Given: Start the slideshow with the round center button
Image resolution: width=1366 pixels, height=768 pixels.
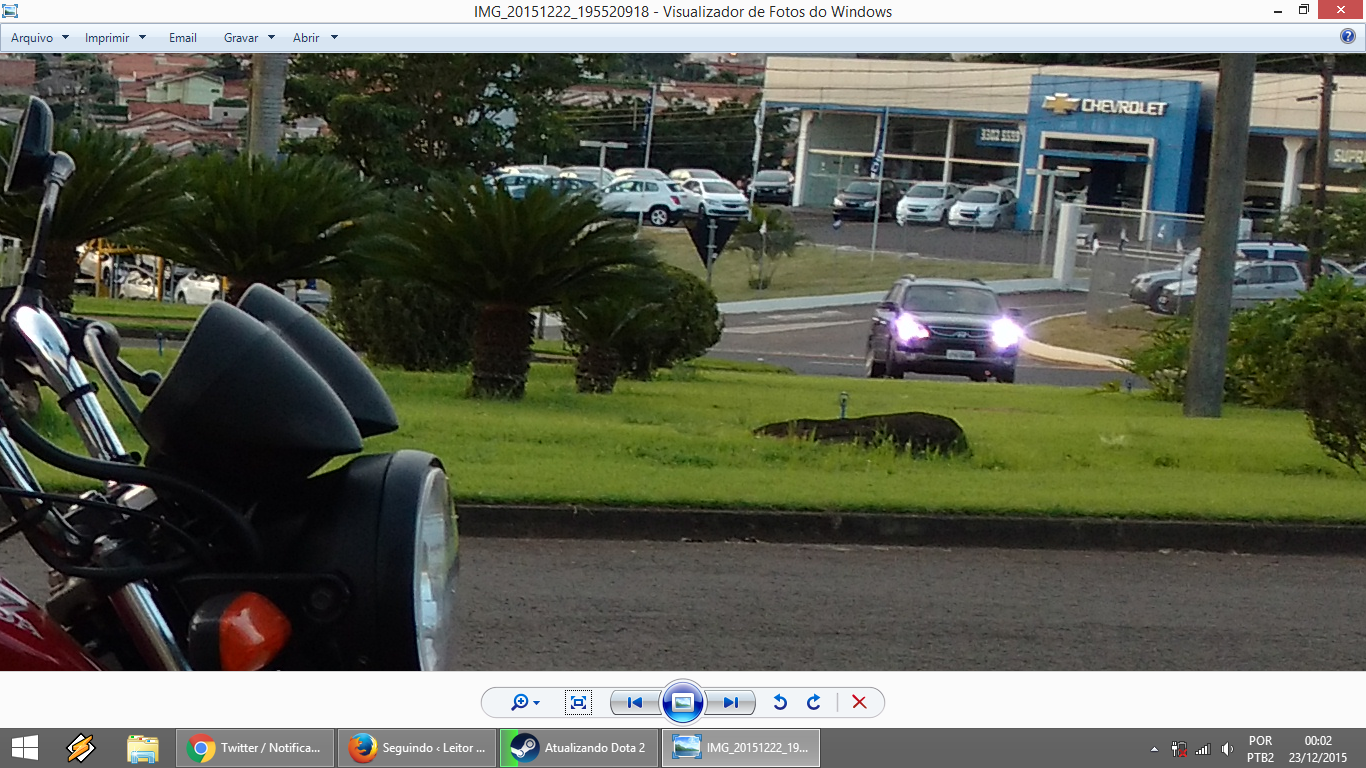Looking at the screenshot, I should click(683, 702).
